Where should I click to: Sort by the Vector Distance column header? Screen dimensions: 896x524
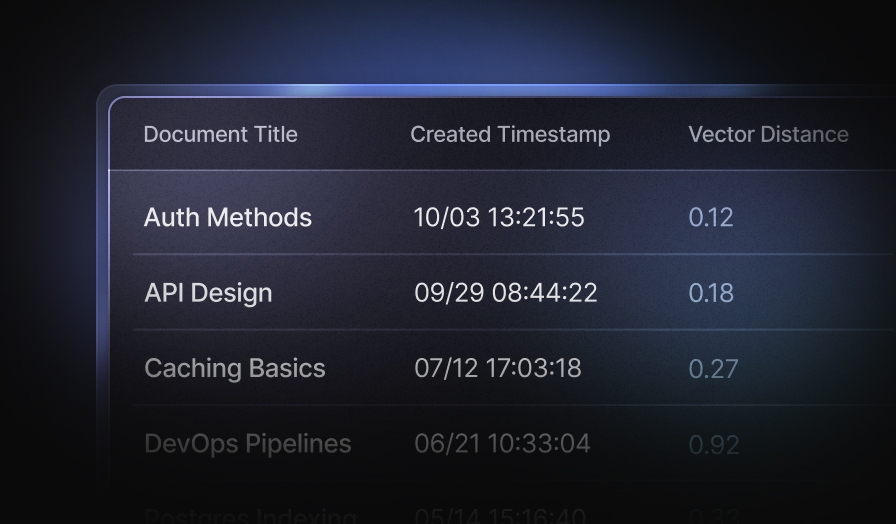767,134
